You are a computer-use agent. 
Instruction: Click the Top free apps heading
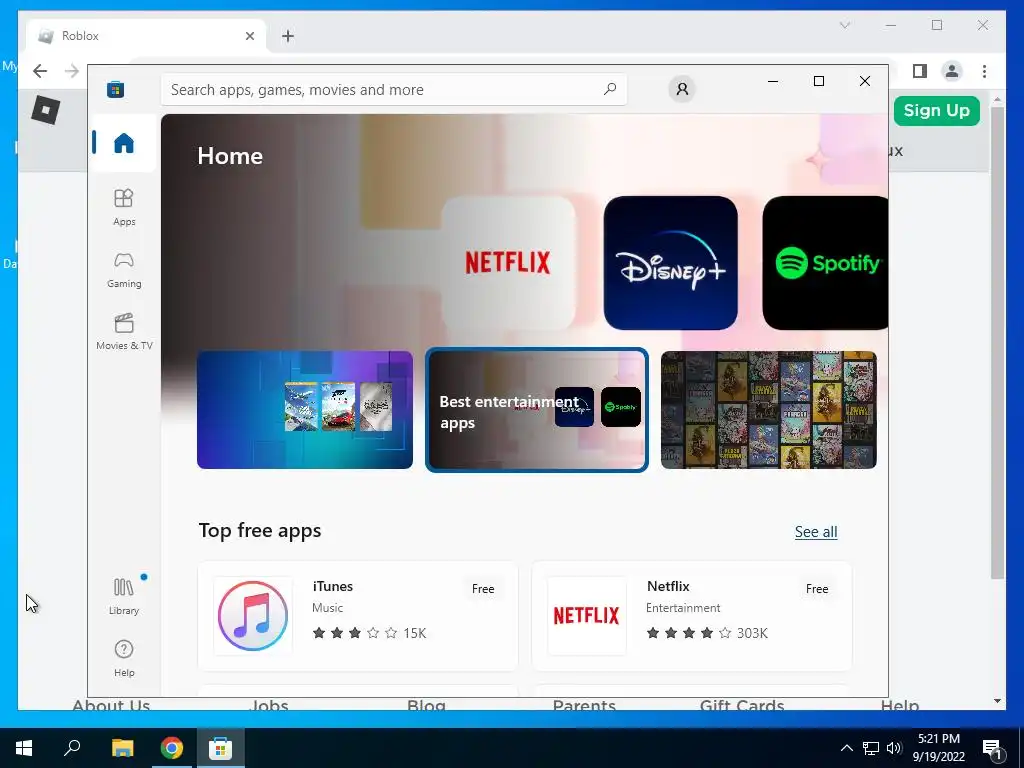tap(260, 530)
